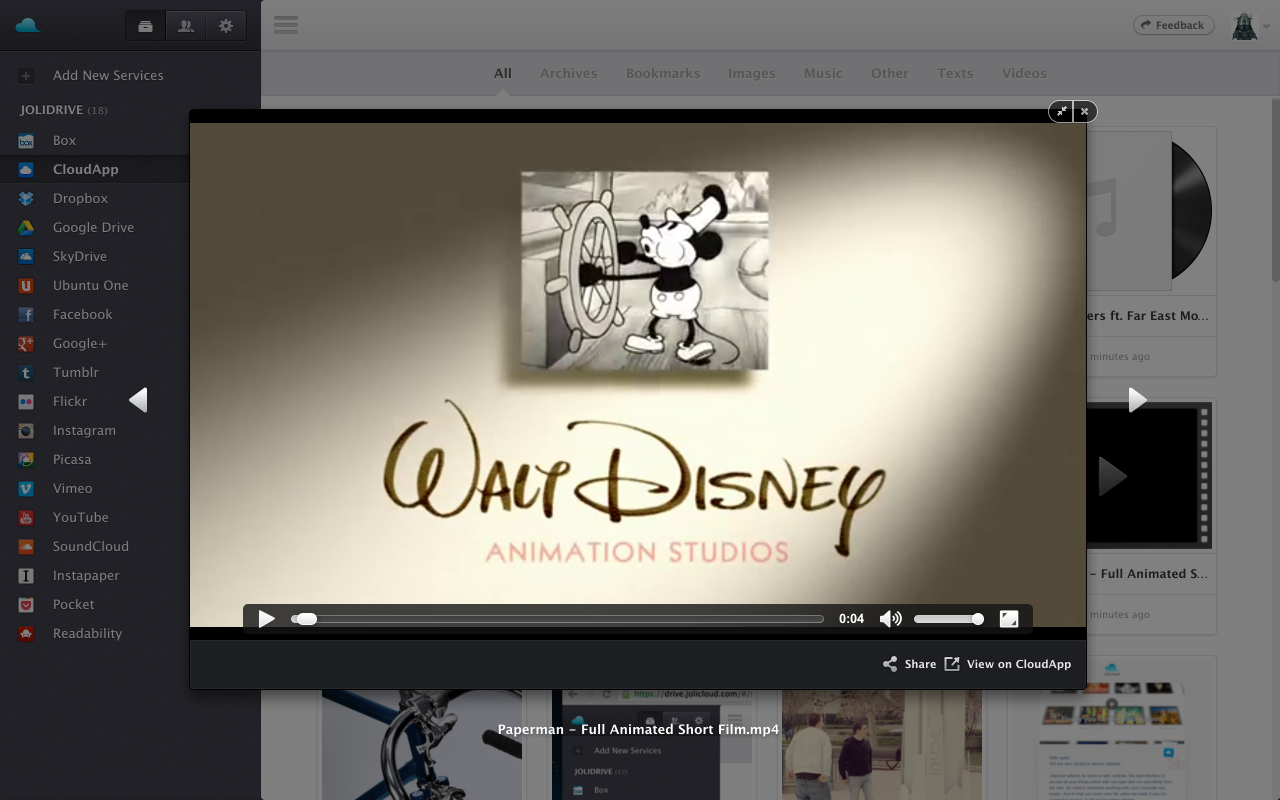Select the SkyDrive service icon
Screen dimensions: 1280x800
click(x=27, y=257)
